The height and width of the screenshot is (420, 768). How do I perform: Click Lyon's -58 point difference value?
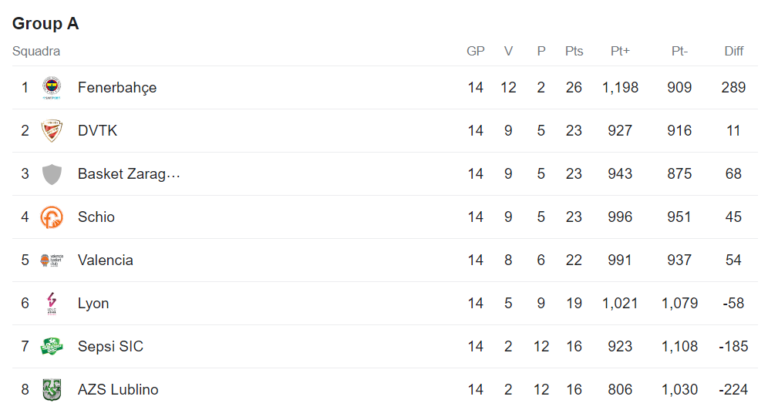[x=734, y=303]
